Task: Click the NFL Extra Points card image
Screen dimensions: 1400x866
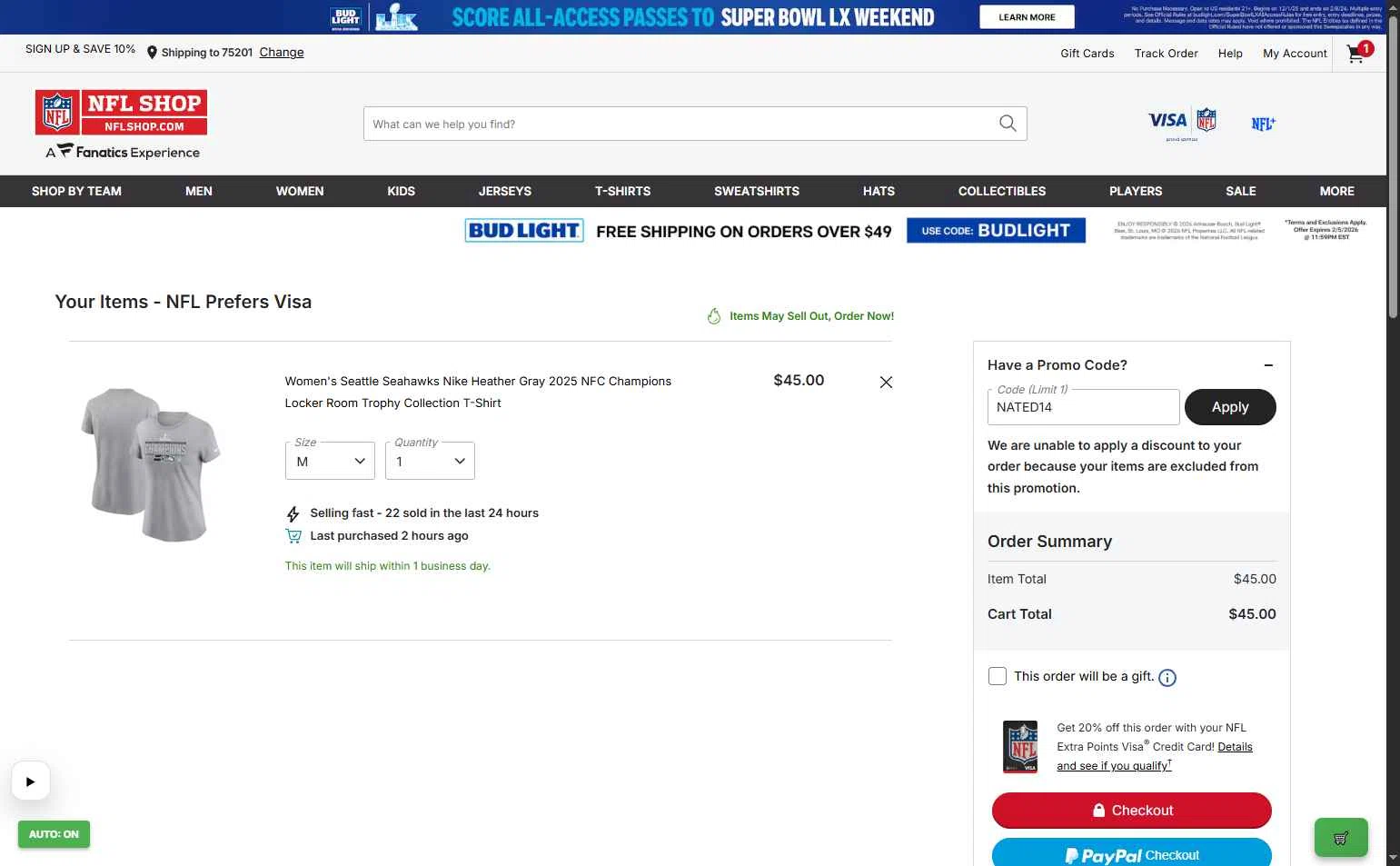Action: (1020, 747)
